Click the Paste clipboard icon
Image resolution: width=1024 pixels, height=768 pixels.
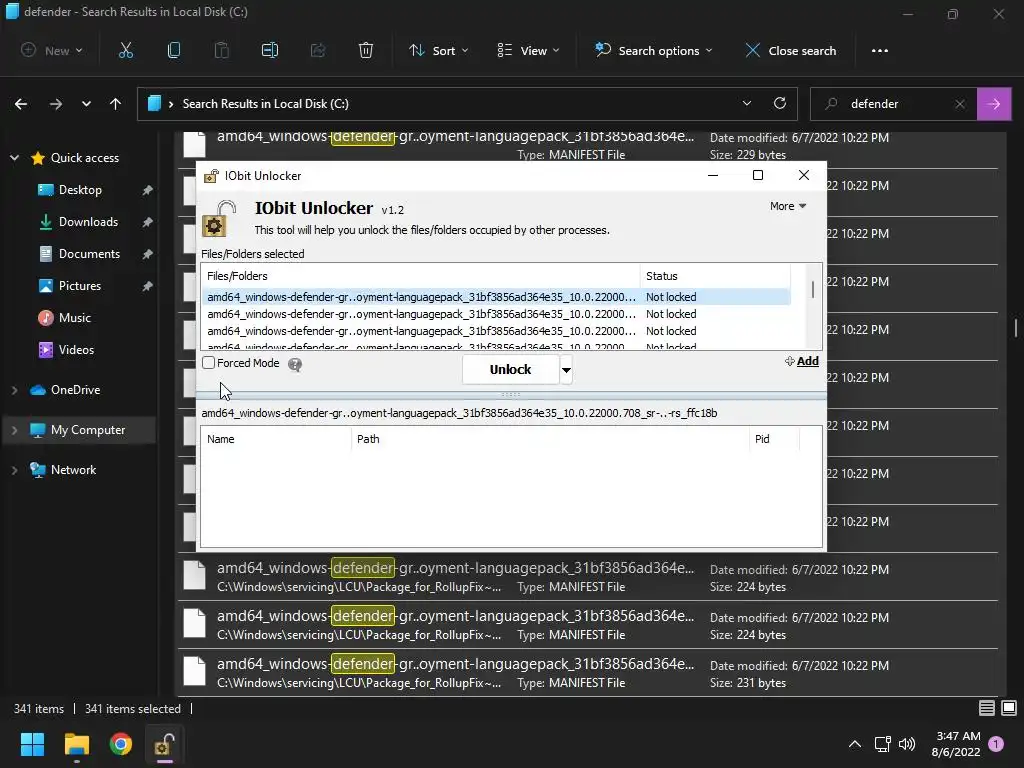[x=221, y=50]
